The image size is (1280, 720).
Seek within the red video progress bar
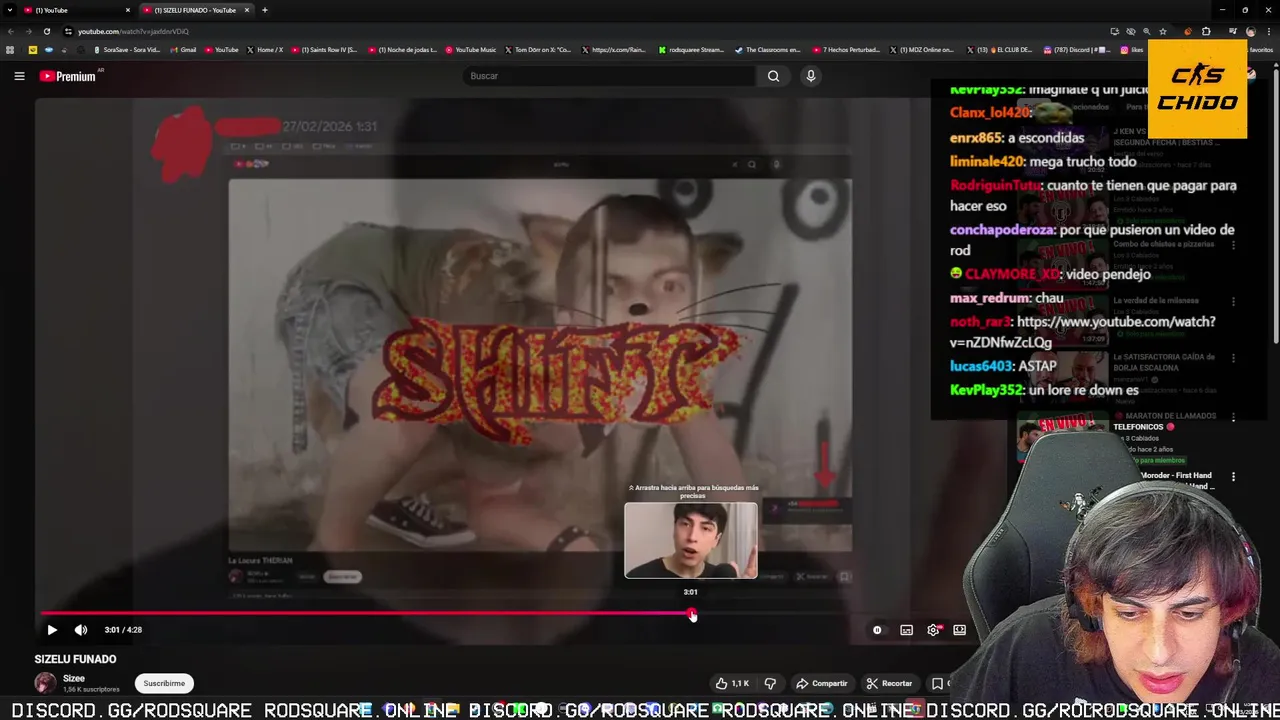366,614
